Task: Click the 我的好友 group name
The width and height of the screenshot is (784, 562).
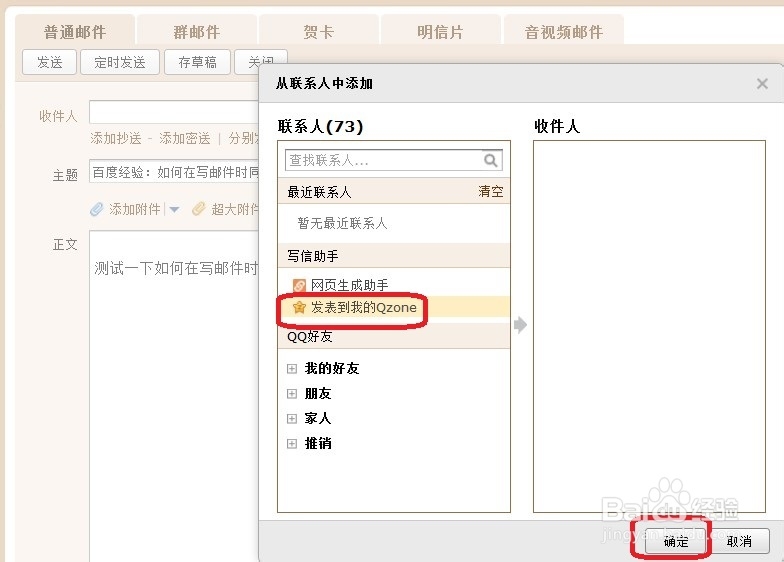Action: click(332, 368)
